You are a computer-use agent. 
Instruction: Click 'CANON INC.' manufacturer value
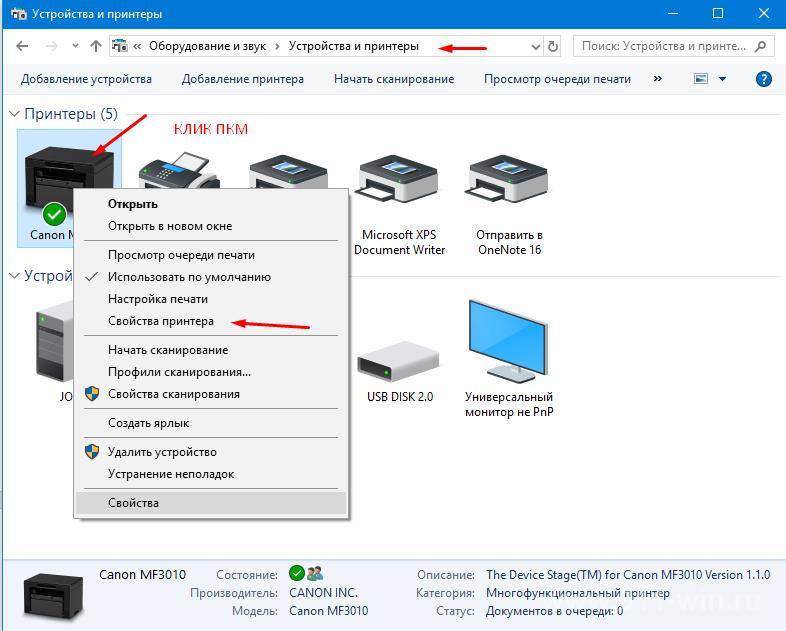(323, 593)
